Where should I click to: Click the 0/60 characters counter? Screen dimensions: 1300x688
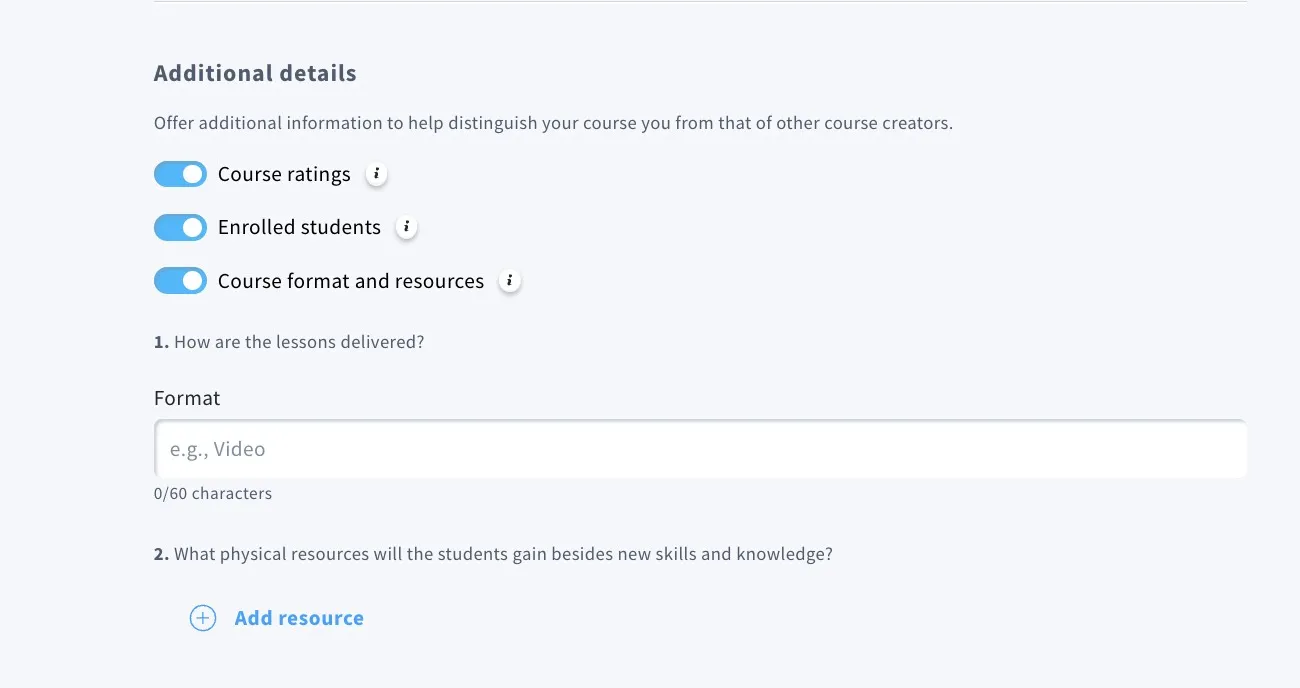pos(213,493)
